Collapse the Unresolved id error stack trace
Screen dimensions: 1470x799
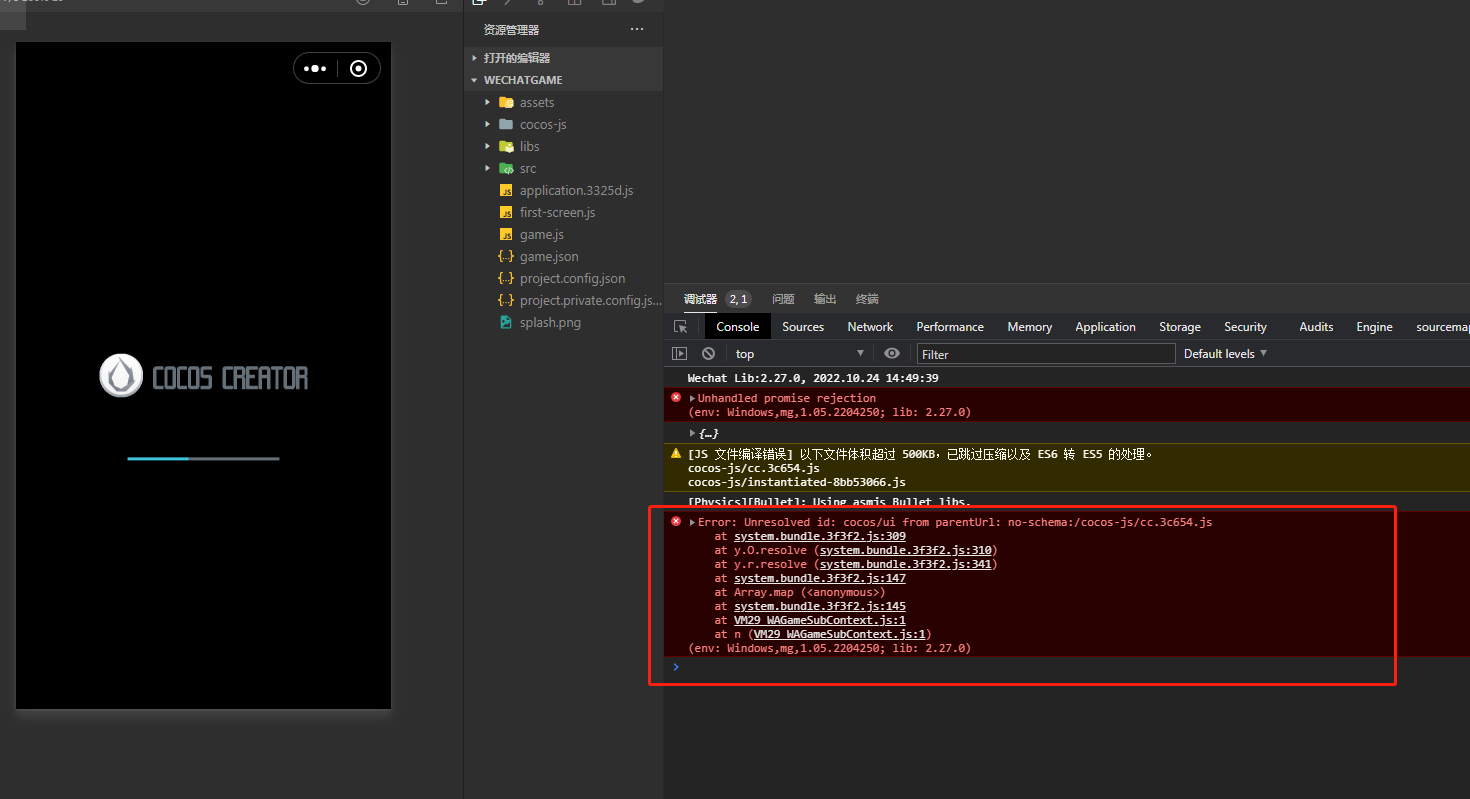pos(693,522)
